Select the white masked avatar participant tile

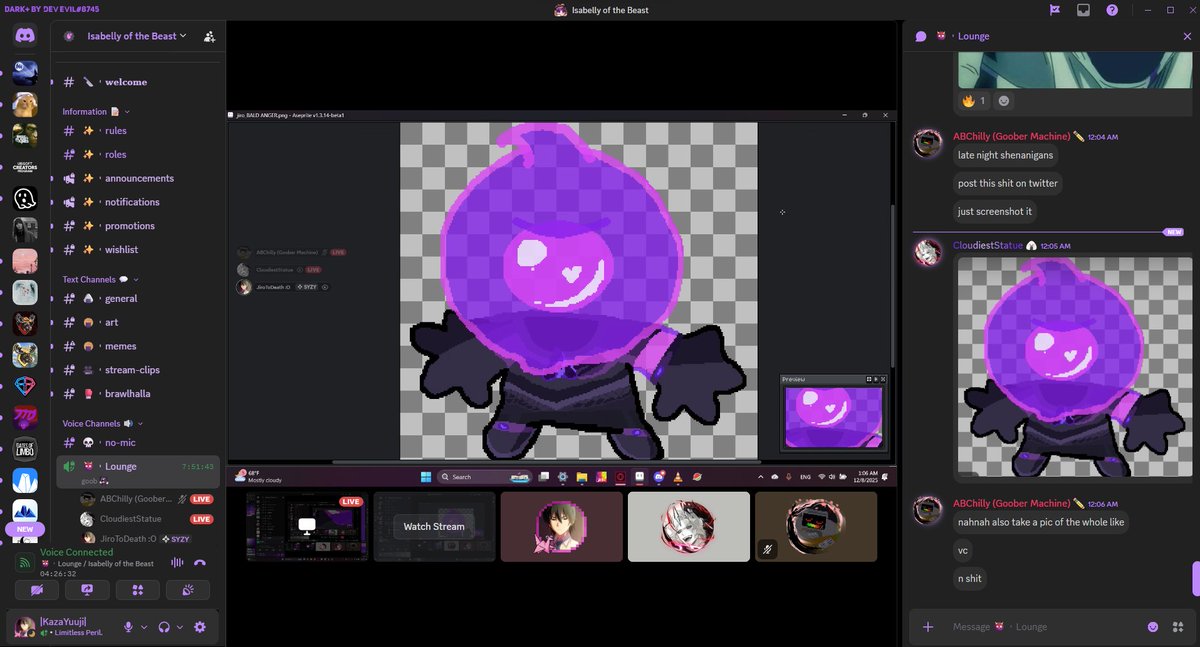[688, 526]
